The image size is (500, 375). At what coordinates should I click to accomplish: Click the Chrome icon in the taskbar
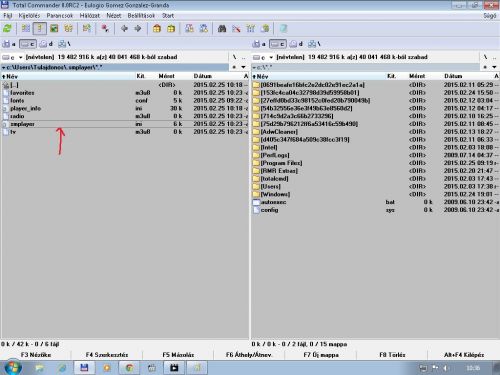[x=129, y=368]
